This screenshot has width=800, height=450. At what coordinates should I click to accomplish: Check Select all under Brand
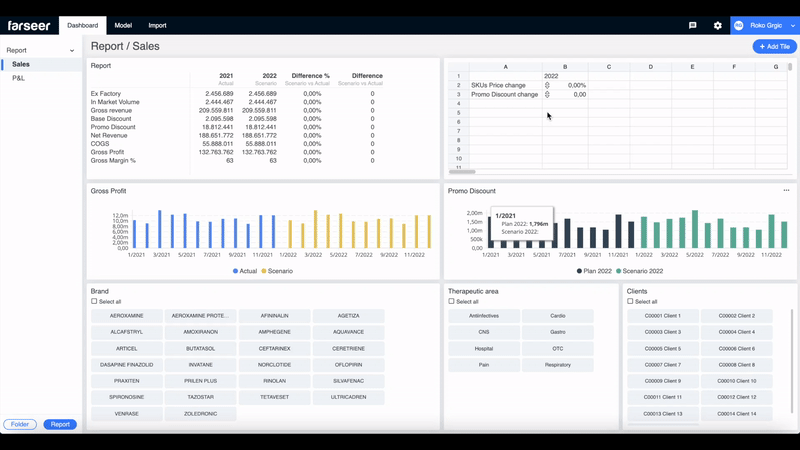(x=94, y=301)
